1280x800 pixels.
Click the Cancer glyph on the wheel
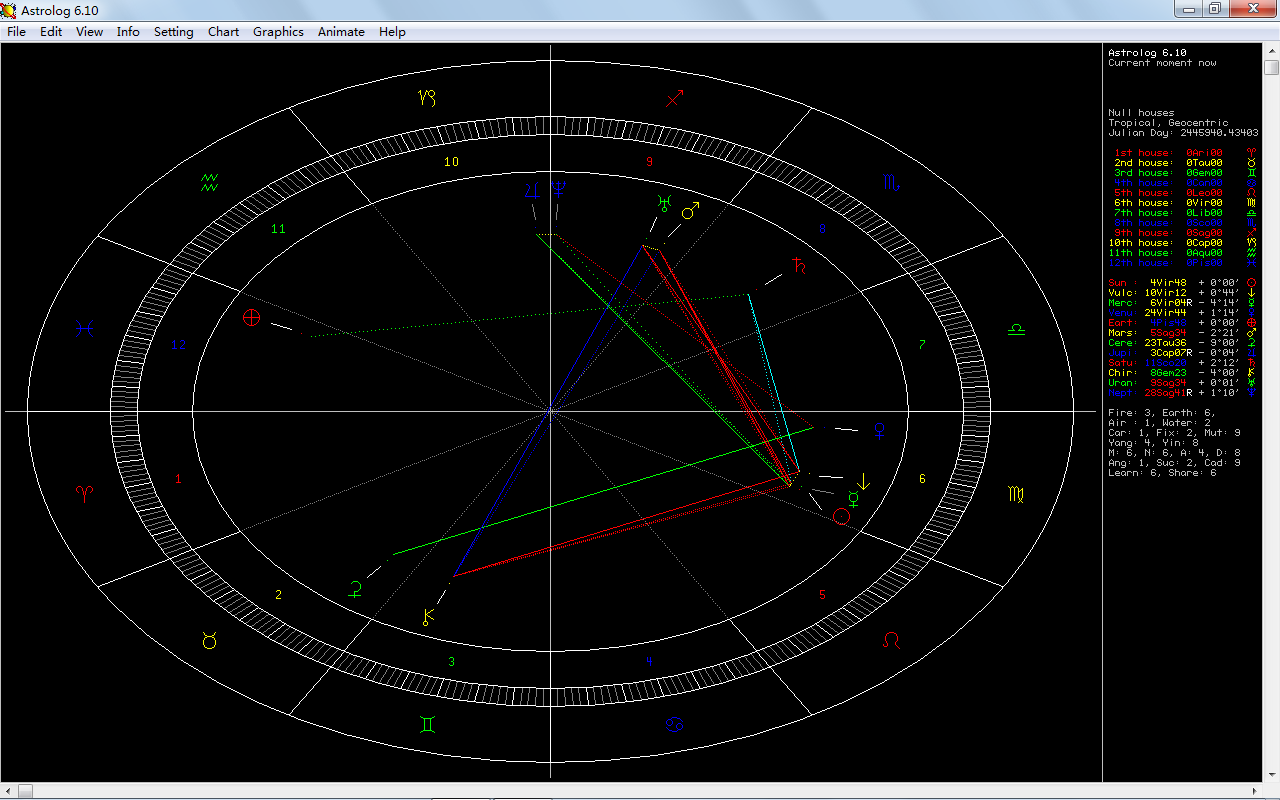pyautogui.click(x=674, y=723)
